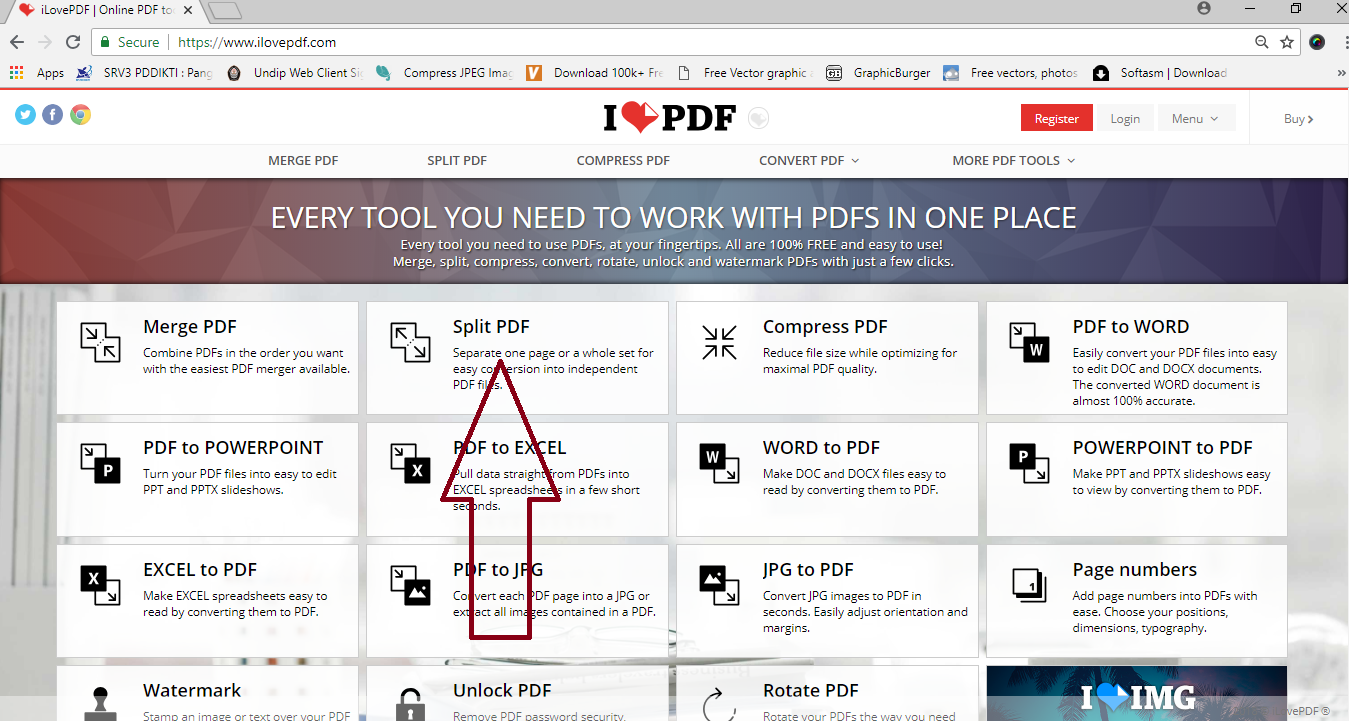Open the Menu dropdown in the header

[1197, 118]
